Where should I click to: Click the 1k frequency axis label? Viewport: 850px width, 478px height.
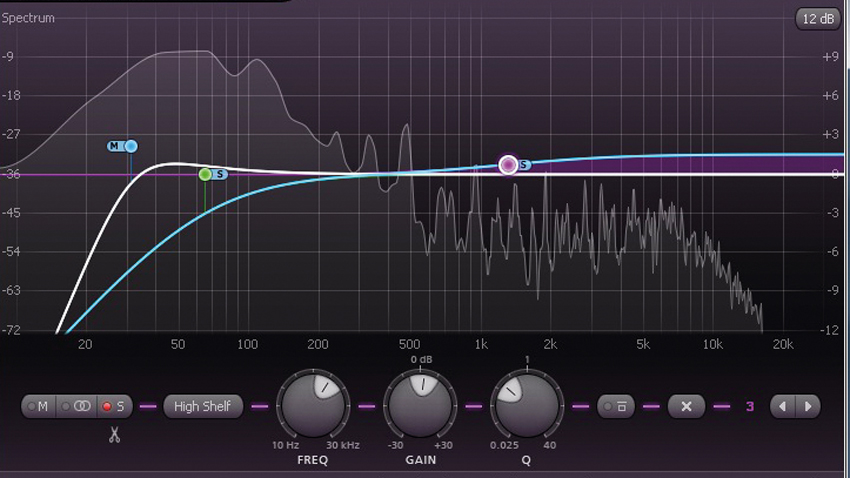coord(481,344)
